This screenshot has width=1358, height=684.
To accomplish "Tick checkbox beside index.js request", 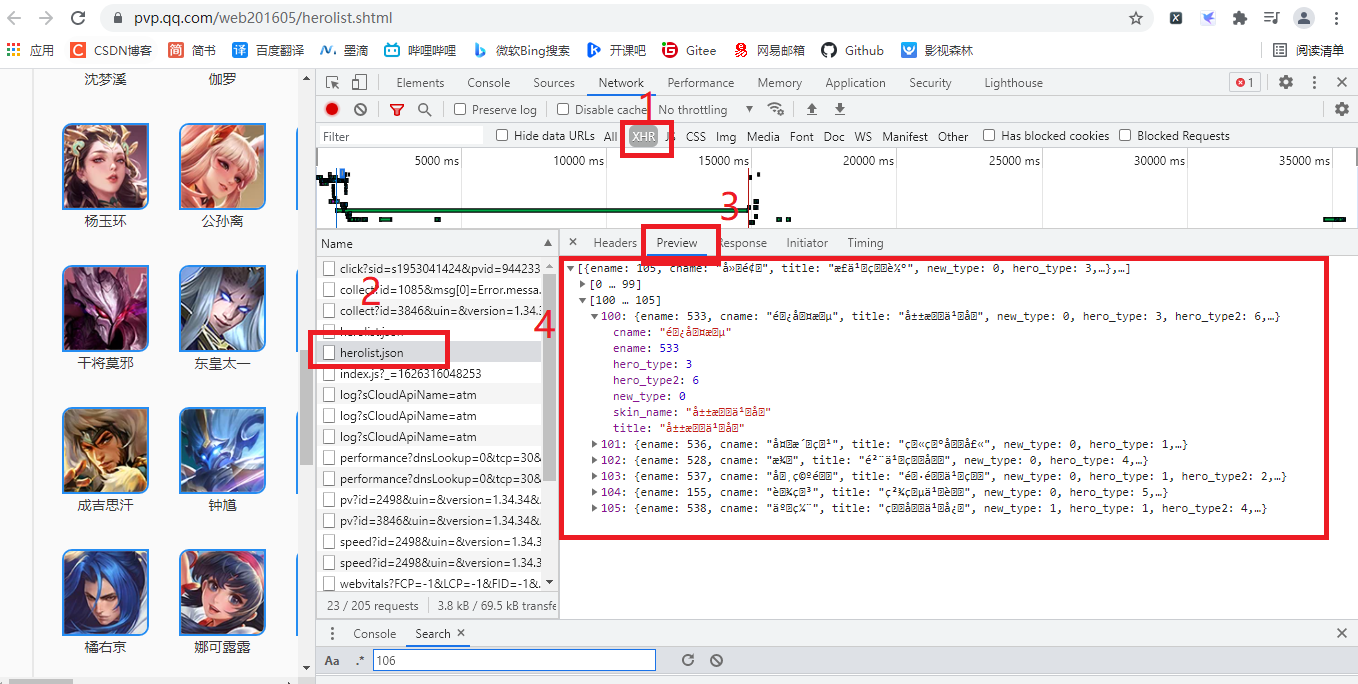I will 329,373.
